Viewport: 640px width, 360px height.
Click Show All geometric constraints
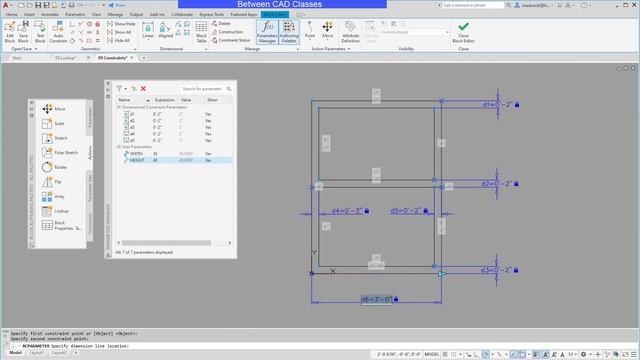pos(119,32)
